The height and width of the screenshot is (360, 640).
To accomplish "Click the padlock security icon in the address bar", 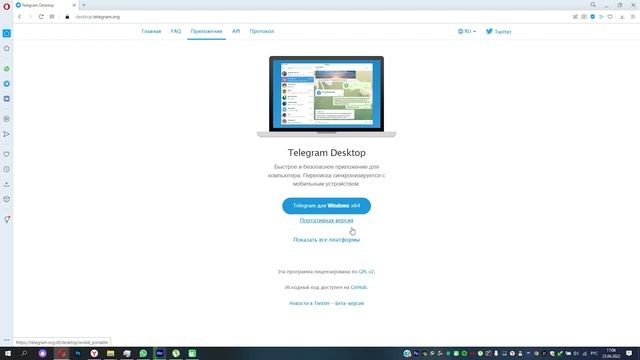I will pos(67,17).
